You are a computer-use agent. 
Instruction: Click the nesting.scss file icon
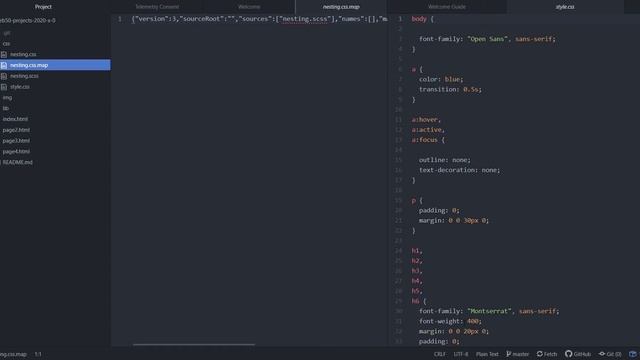tap(4, 76)
